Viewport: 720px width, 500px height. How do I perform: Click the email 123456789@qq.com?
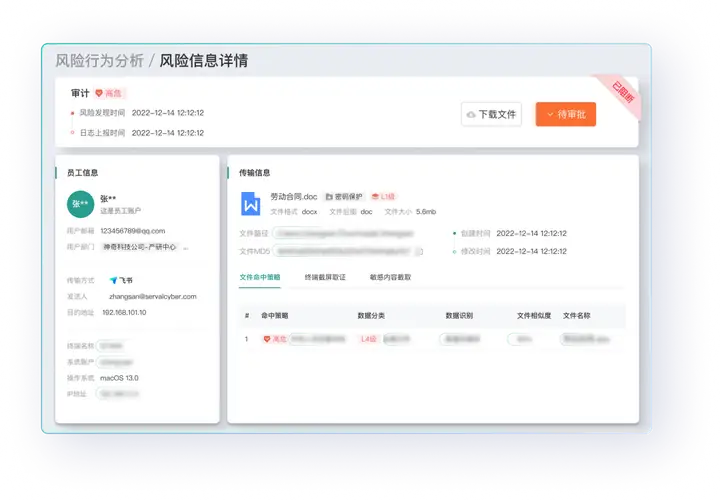(x=133, y=231)
